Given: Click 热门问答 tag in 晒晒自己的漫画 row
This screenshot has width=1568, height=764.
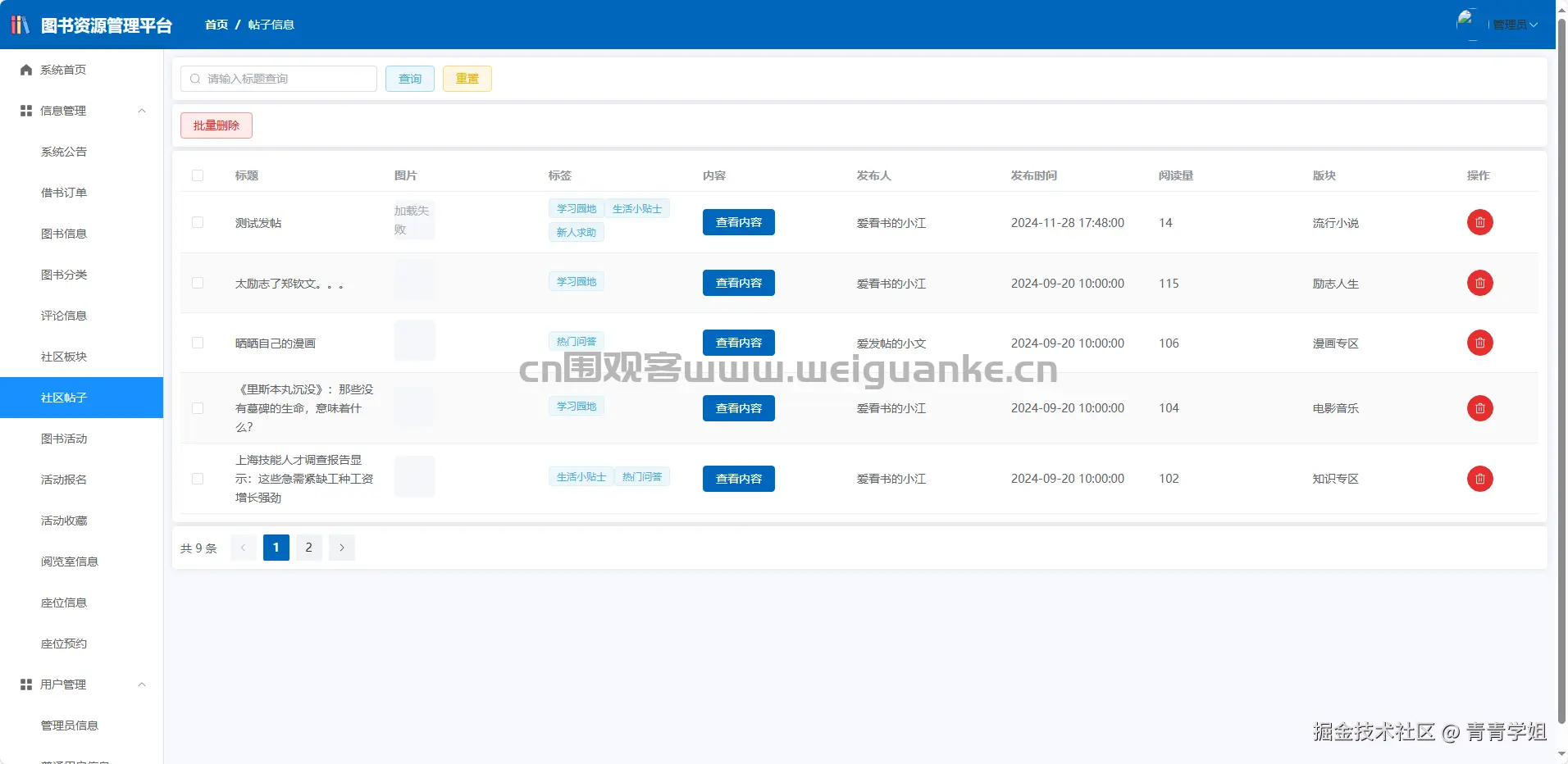Looking at the screenshot, I should [x=577, y=341].
